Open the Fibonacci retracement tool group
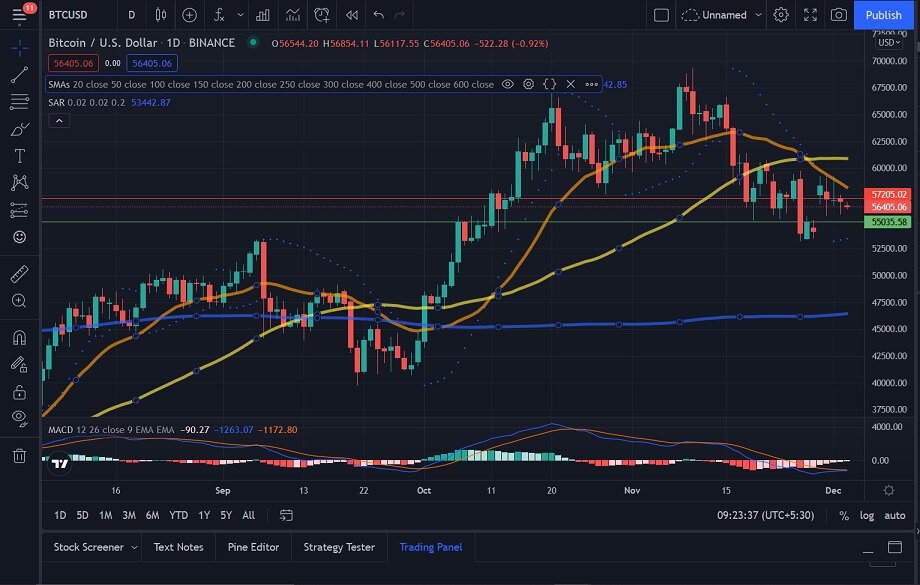 pyautogui.click(x=19, y=102)
